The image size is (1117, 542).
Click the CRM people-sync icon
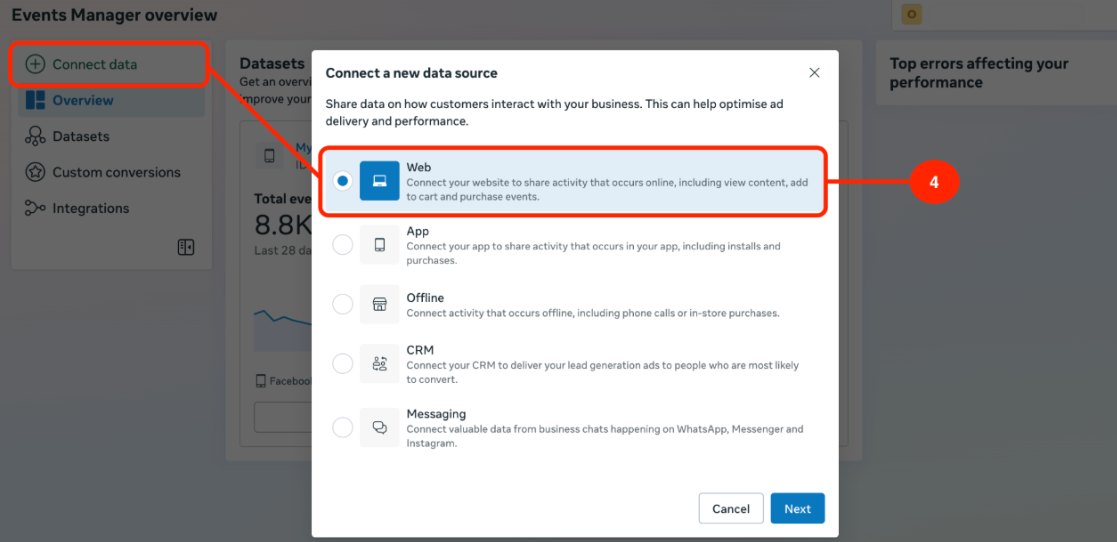pos(380,364)
